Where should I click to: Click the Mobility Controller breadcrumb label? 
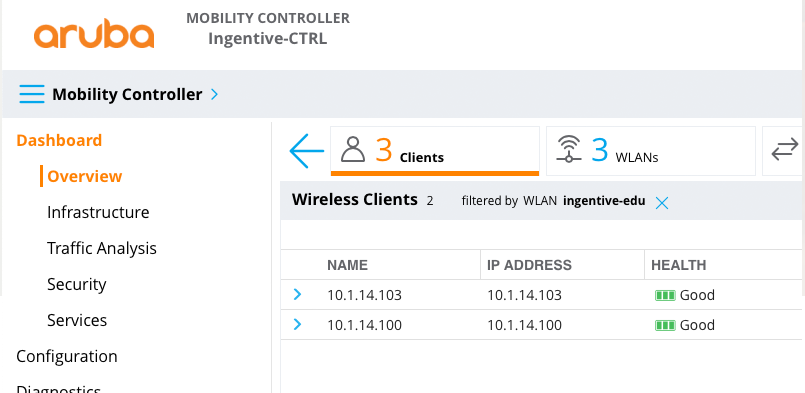[x=127, y=95]
